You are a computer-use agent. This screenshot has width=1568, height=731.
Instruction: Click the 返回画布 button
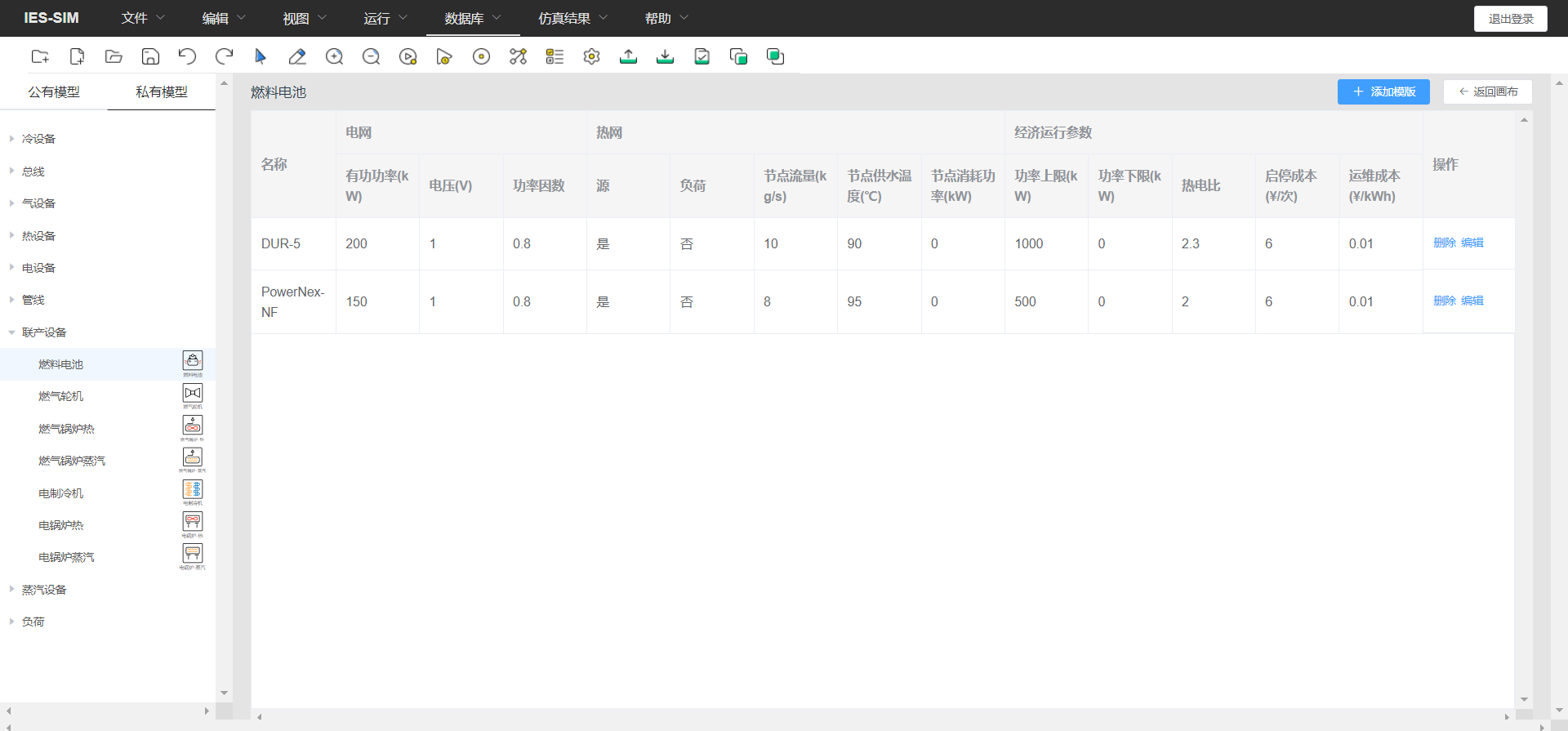1488,91
